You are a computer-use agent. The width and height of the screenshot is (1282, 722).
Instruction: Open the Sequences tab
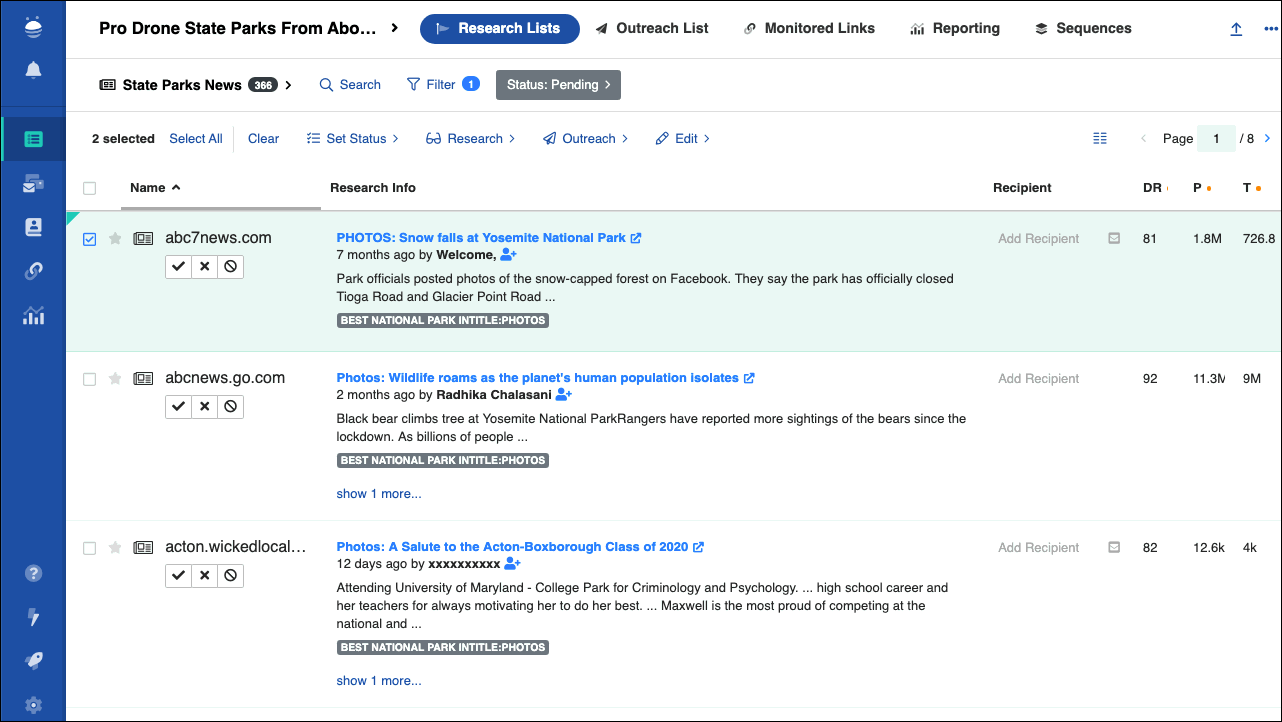(x=1083, y=28)
